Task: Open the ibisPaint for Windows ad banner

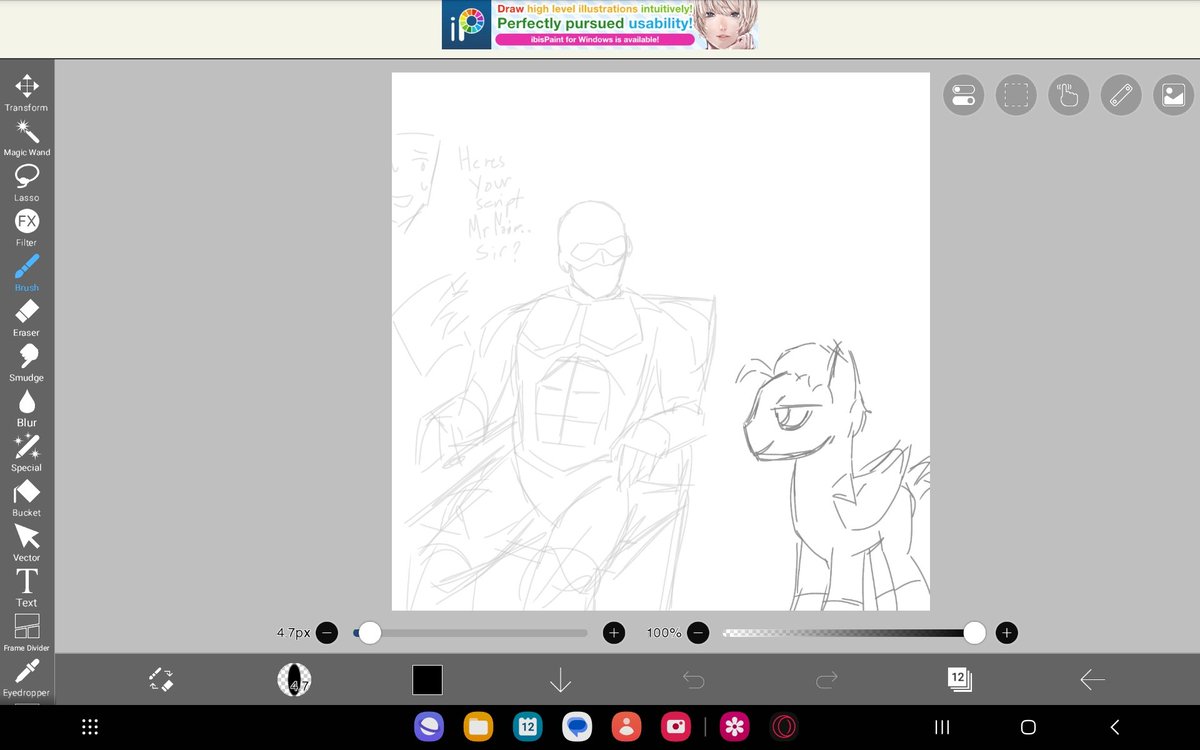Action: pos(600,25)
